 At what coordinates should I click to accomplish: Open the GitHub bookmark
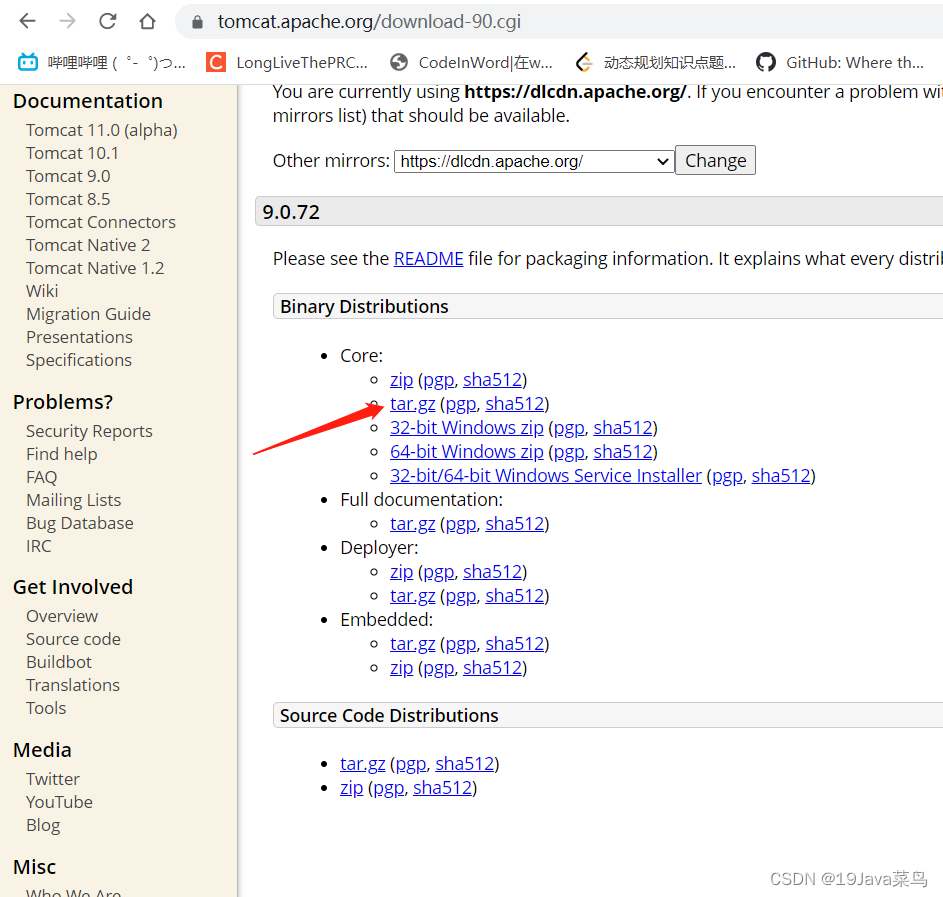pyautogui.click(x=840, y=62)
